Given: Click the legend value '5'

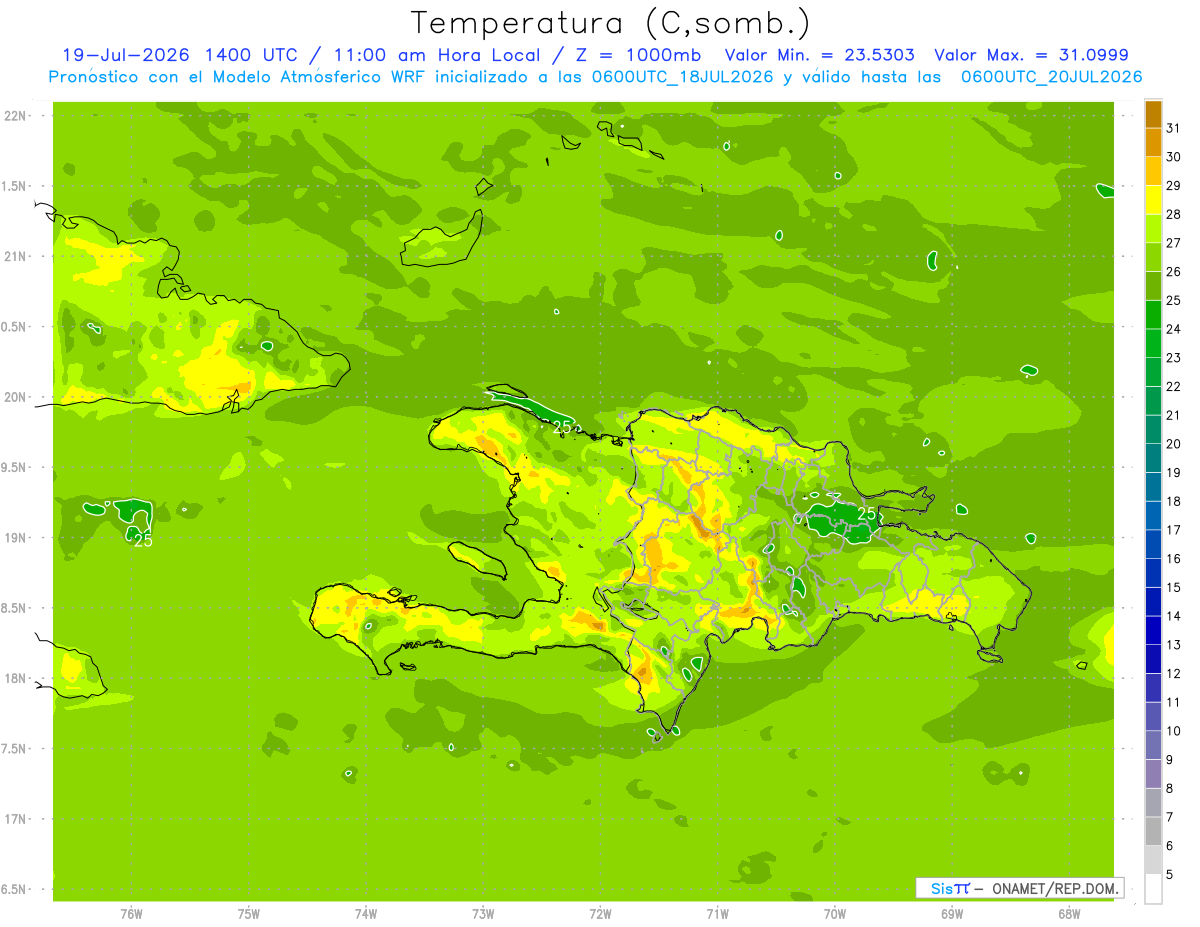Looking at the screenshot, I should click(1170, 875).
